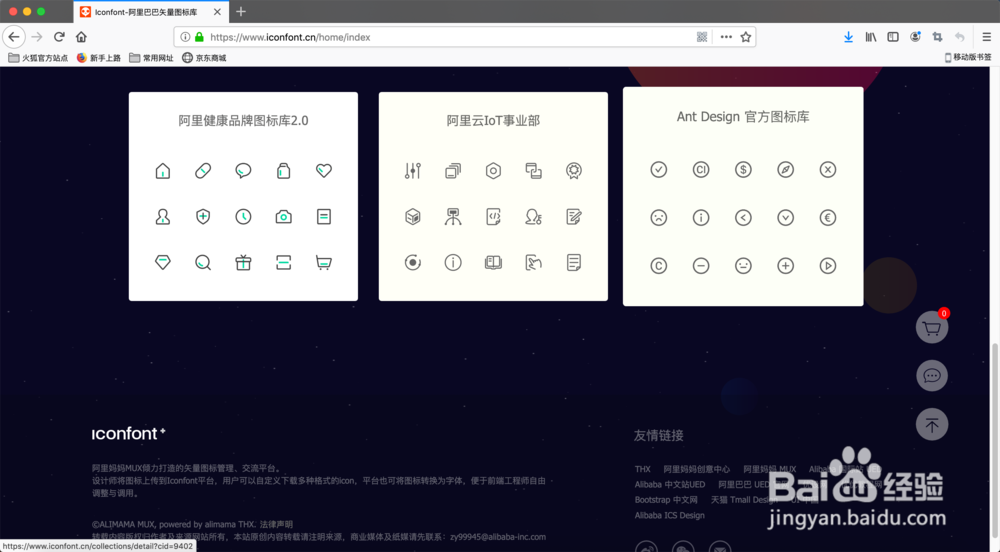This screenshot has width=1000, height=552.
Task: Click the 3D cube icon in IoT card
Action: pos(413,217)
